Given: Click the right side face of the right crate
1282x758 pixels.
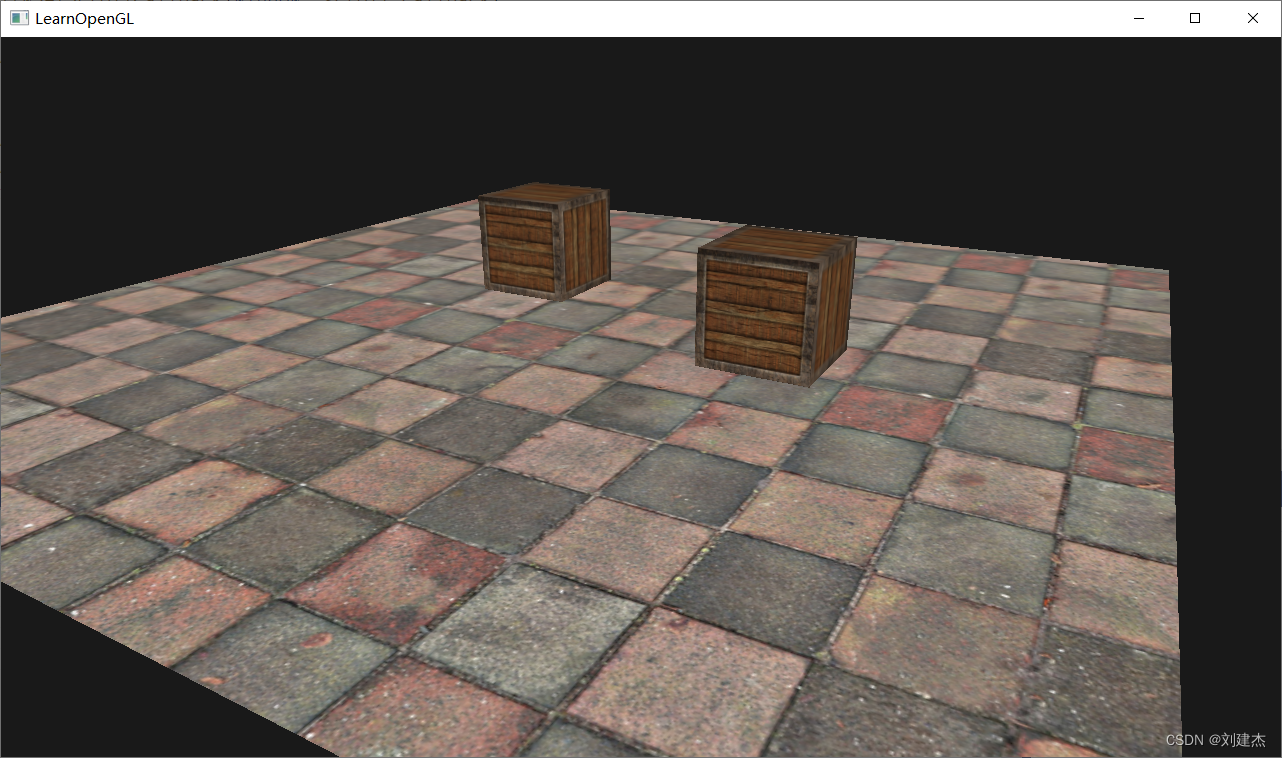Looking at the screenshot, I should coord(837,305).
